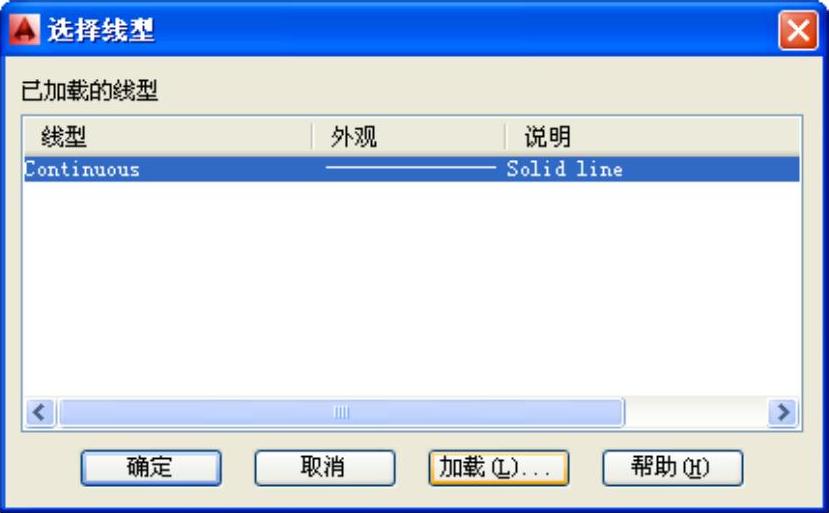The height and width of the screenshot is (513, 829).
Task: Sort by the 线型 column header
Action: 168,136
